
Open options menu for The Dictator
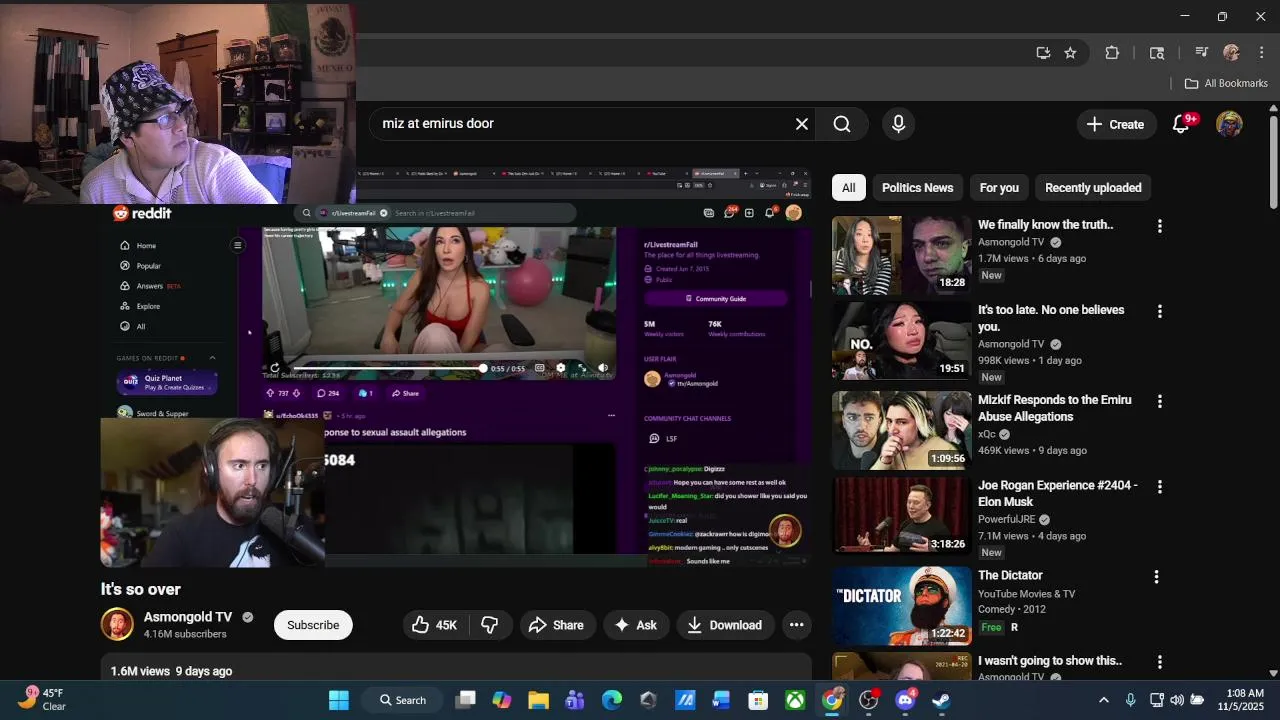[x=1156, y=577]
